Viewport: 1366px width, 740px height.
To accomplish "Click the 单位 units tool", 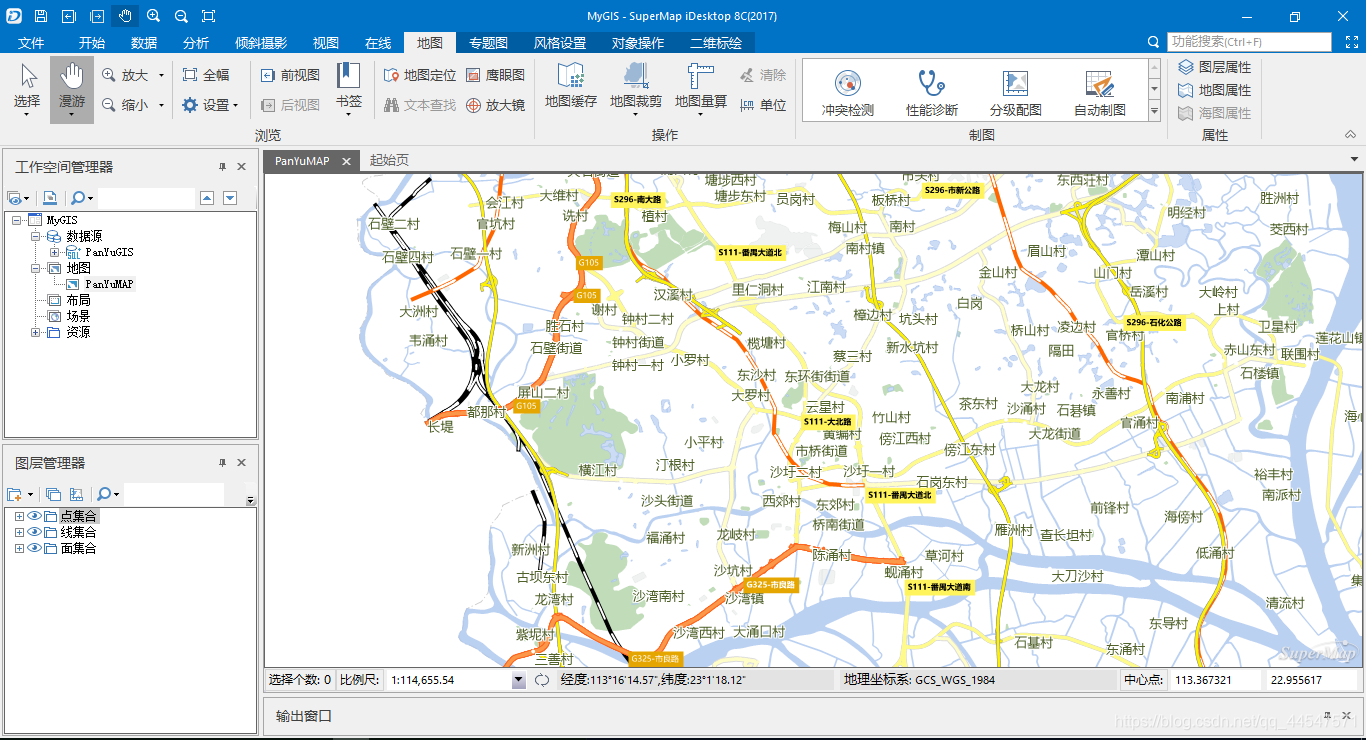I will tap(763, 105).
